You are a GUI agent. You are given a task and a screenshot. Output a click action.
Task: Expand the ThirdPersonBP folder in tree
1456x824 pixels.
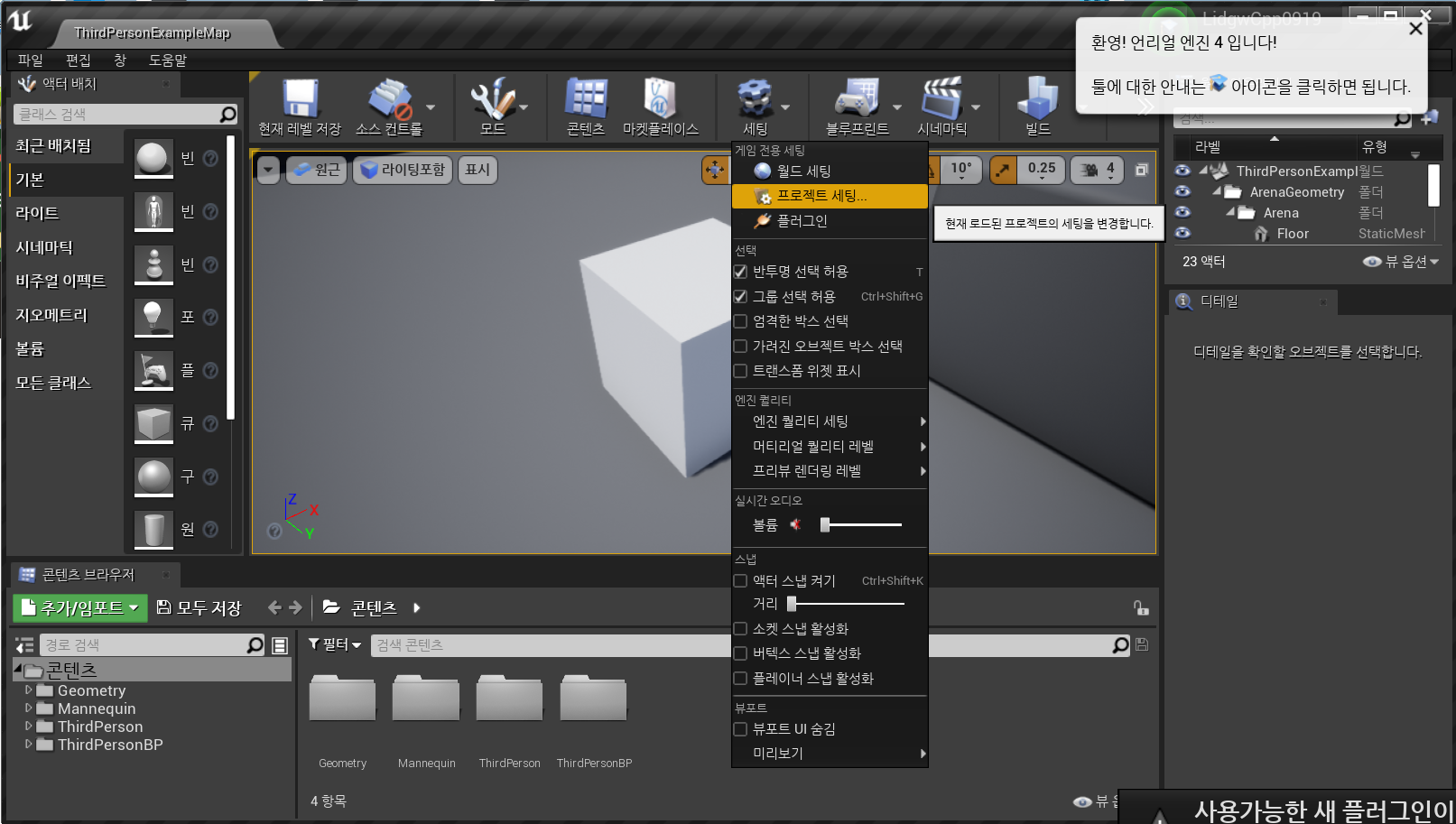coord(29,745)
